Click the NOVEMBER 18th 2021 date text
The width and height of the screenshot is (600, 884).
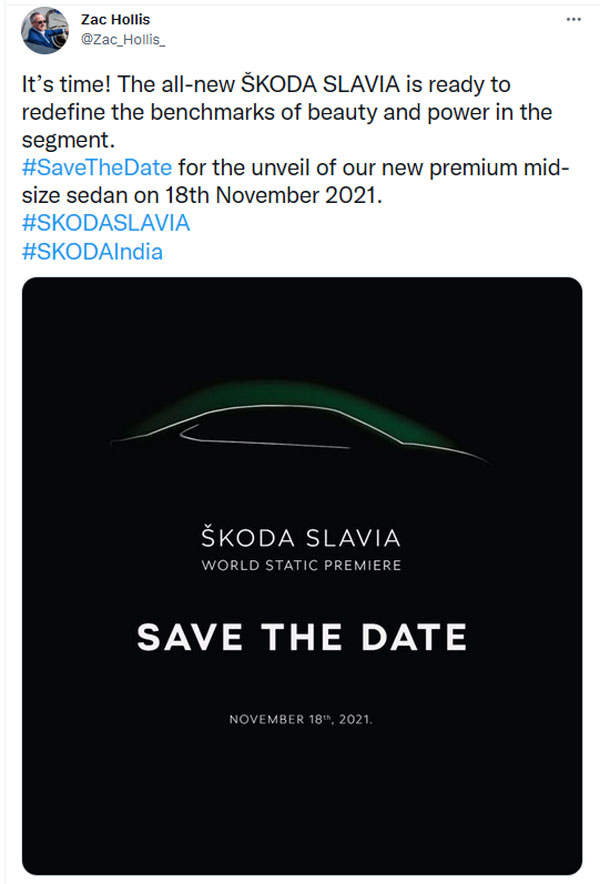(x=300, y=718)
